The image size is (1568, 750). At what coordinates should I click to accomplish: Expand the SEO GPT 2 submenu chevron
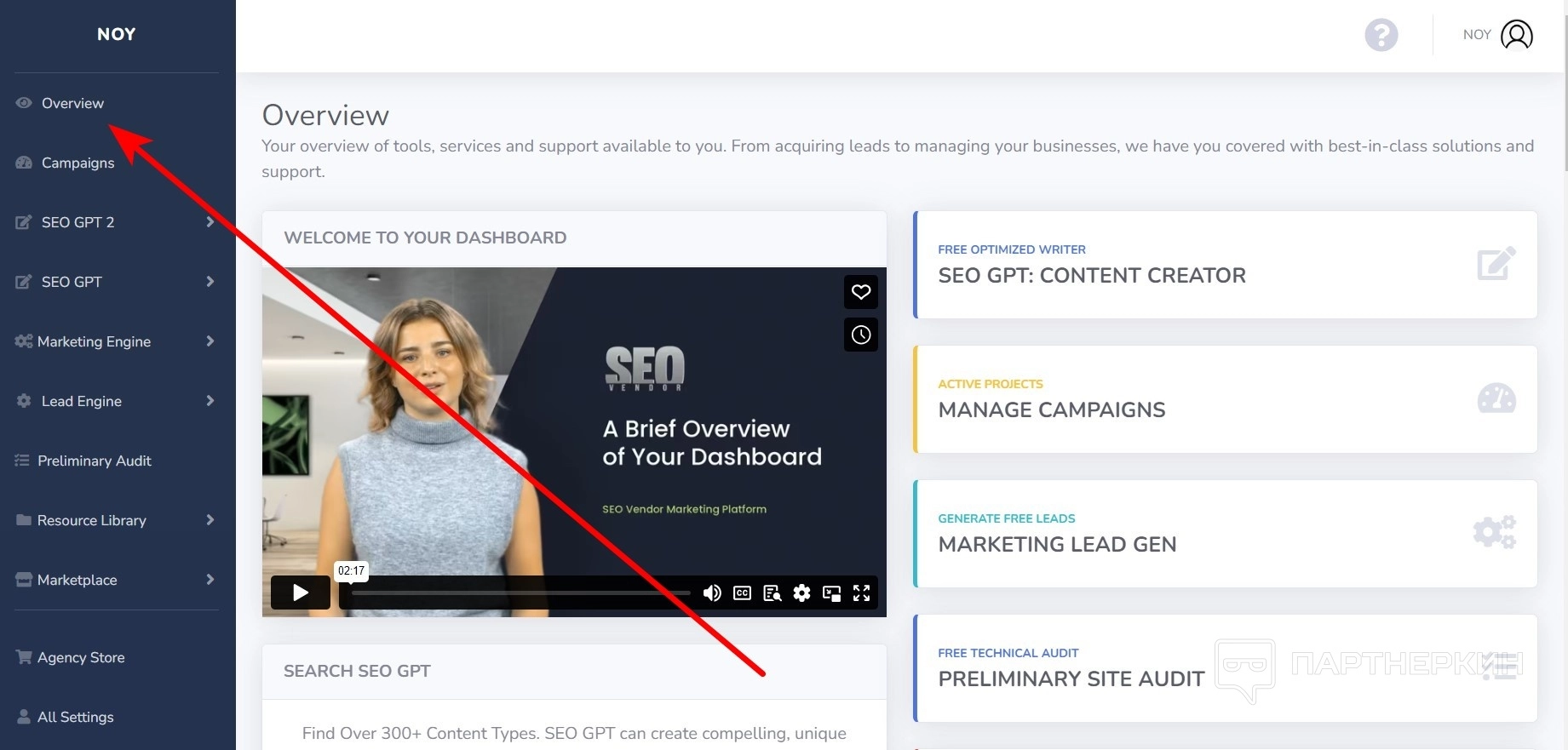coord(210,222)
